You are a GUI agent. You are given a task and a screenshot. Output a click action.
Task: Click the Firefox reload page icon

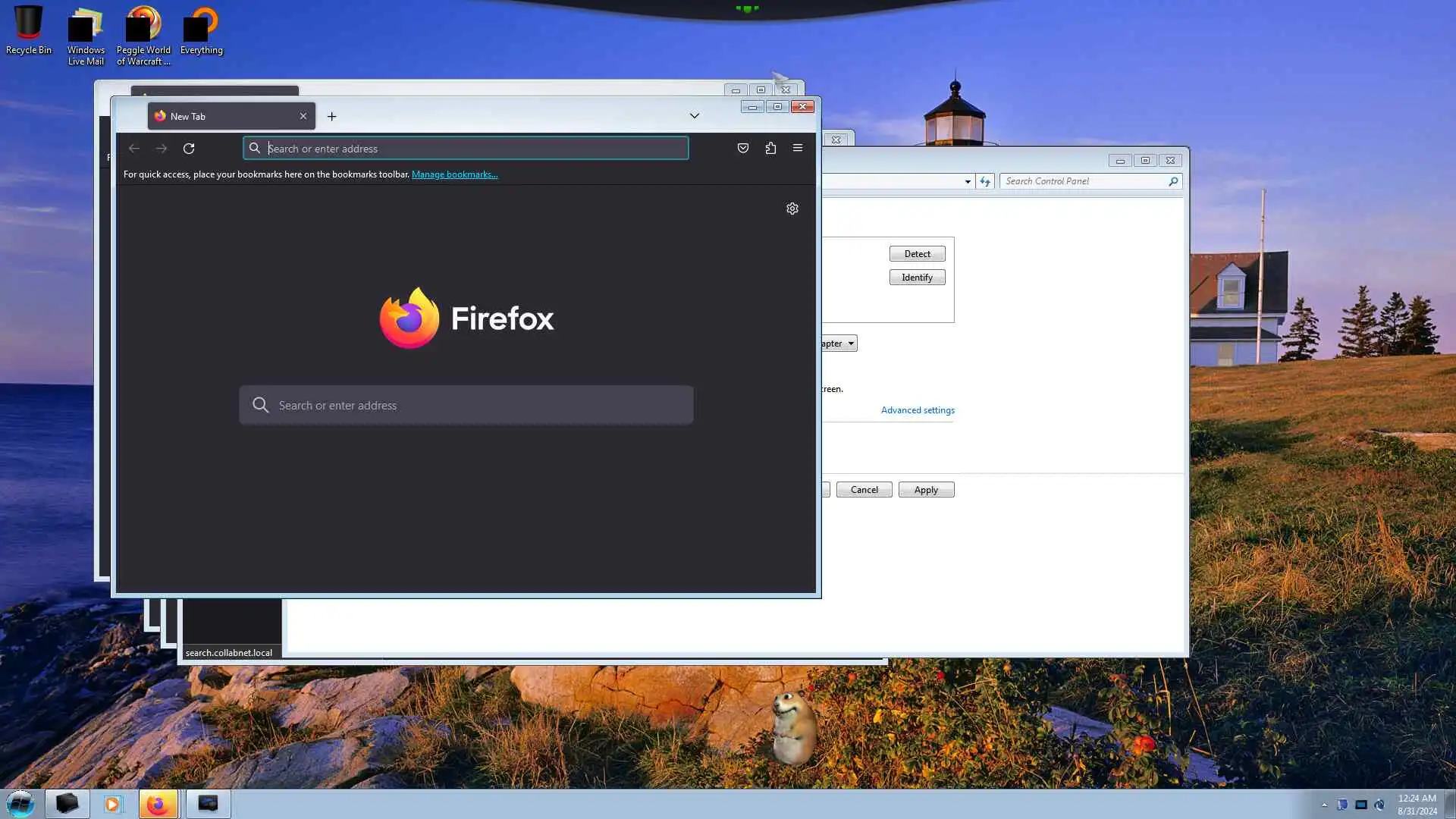coord(189,149)
